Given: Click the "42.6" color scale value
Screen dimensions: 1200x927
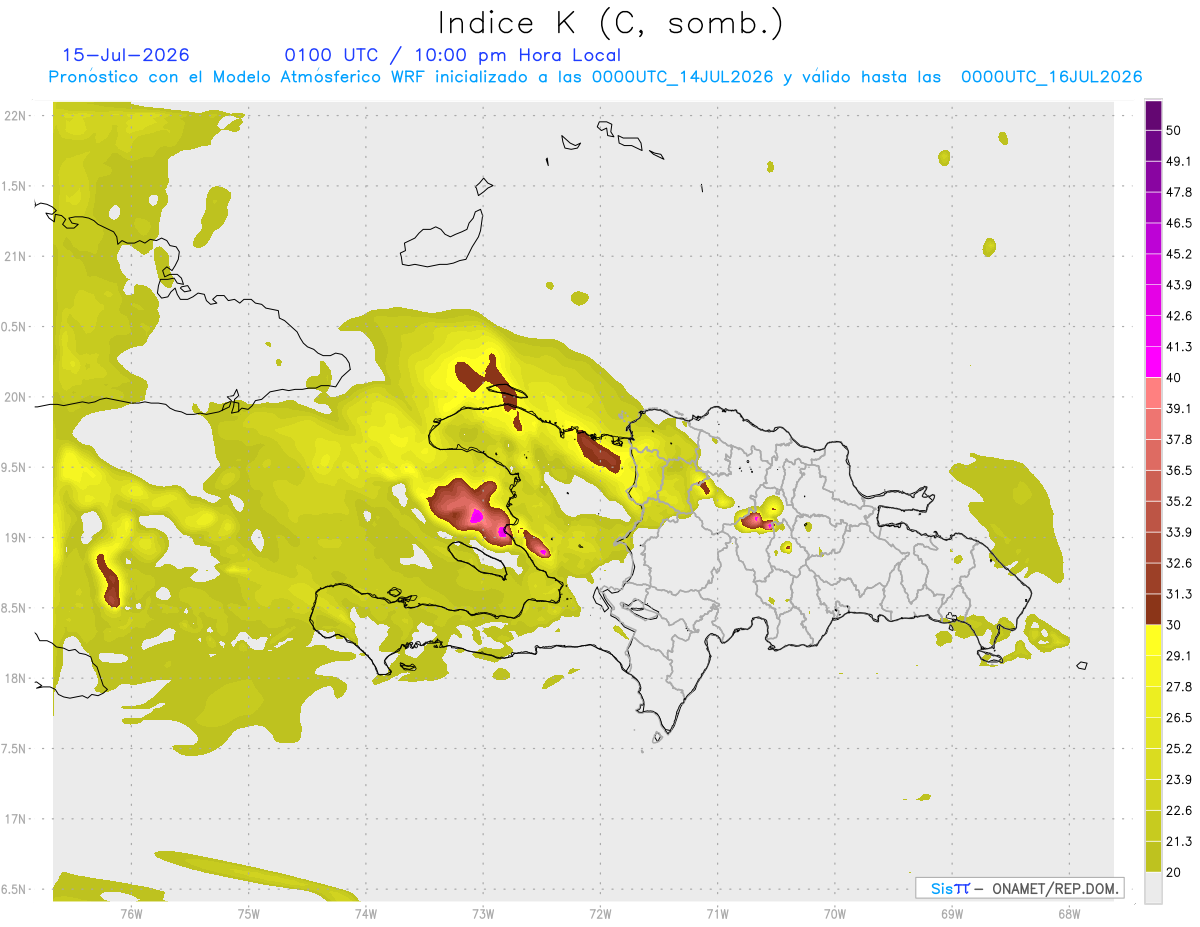Looking at the screenshot, I should [x=1179, y=316].
